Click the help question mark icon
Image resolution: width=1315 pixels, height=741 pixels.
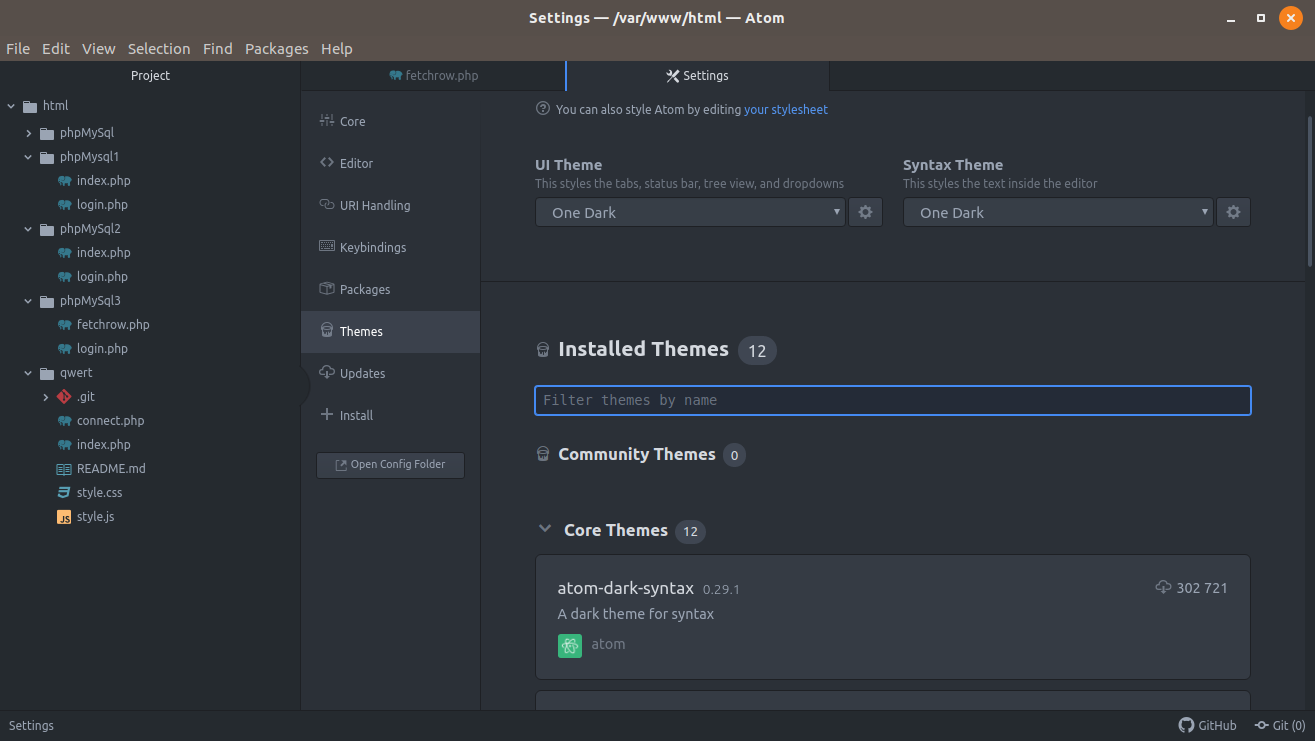coord(543,109)
